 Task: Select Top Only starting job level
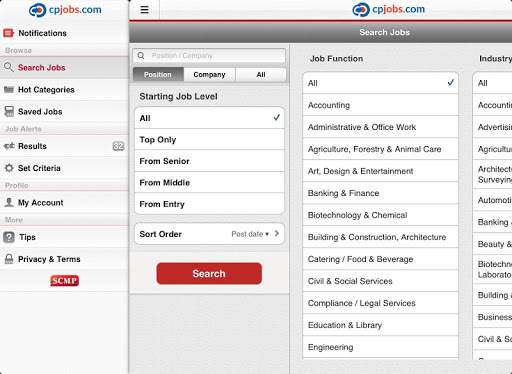pyautogui.click(x=209, y=140)
